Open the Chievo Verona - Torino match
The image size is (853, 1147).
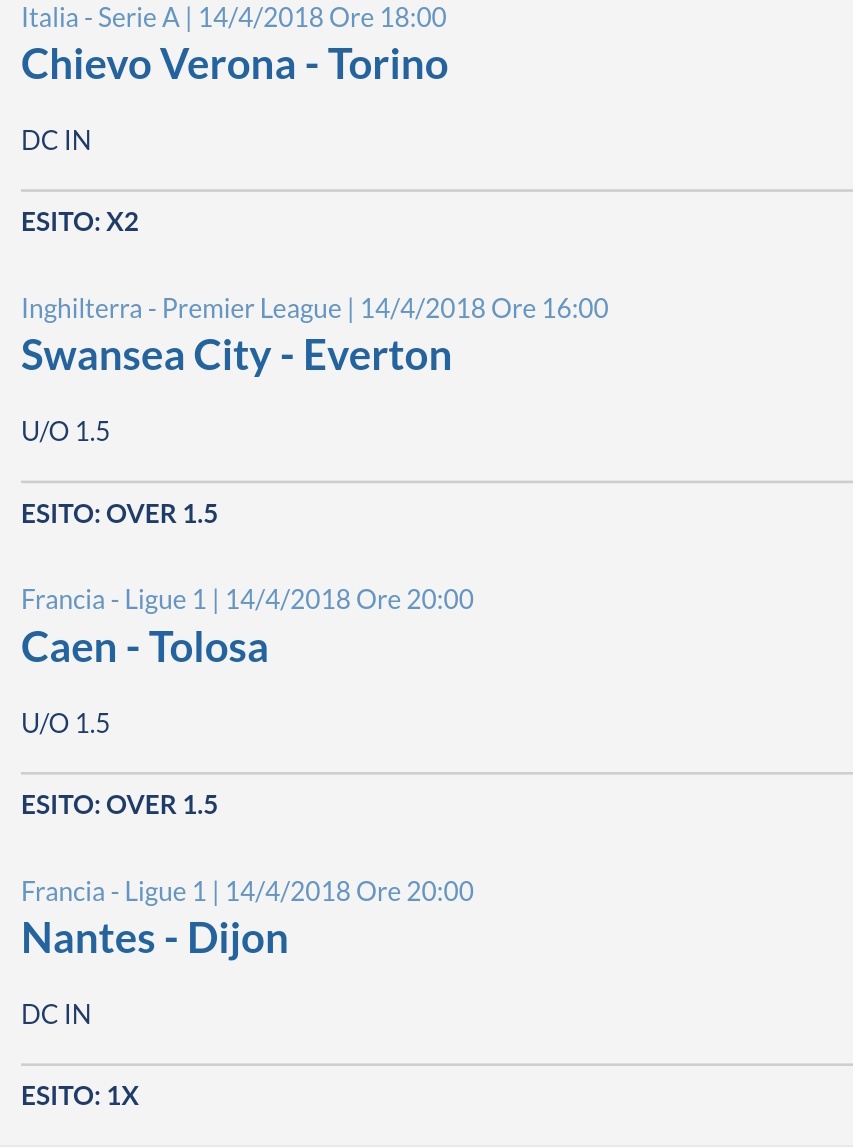tap(234, 64)
